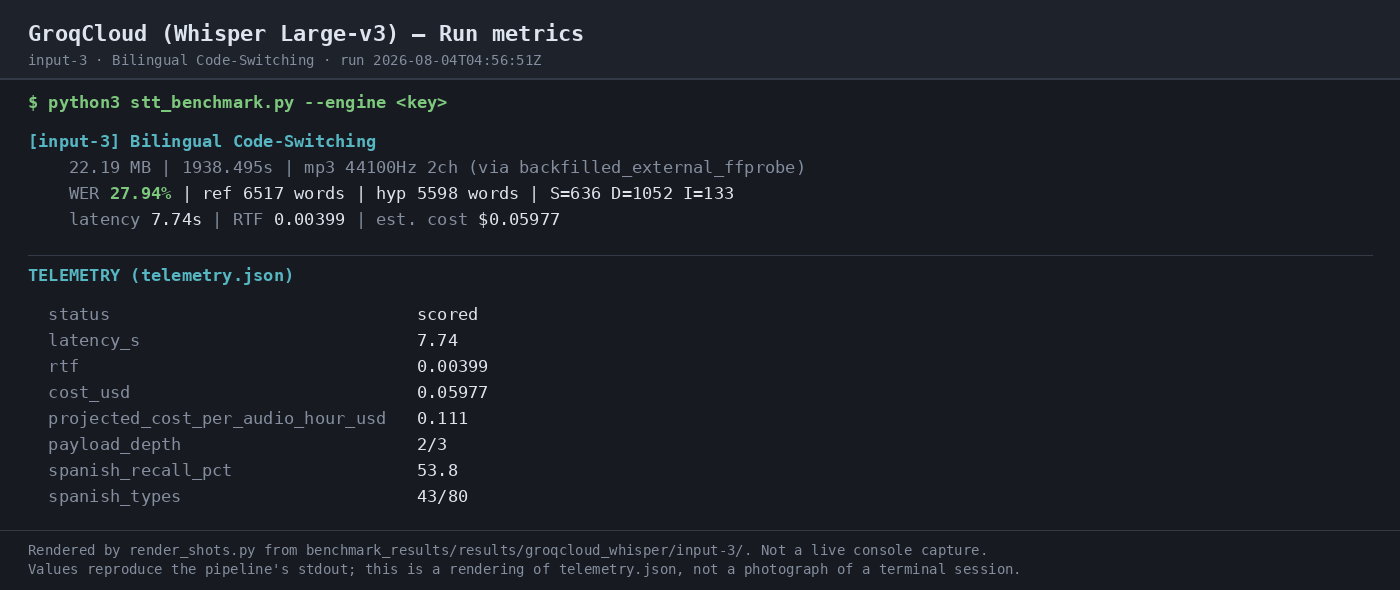Select the Spanish recall value '53.8'

[x=437, y=471]
